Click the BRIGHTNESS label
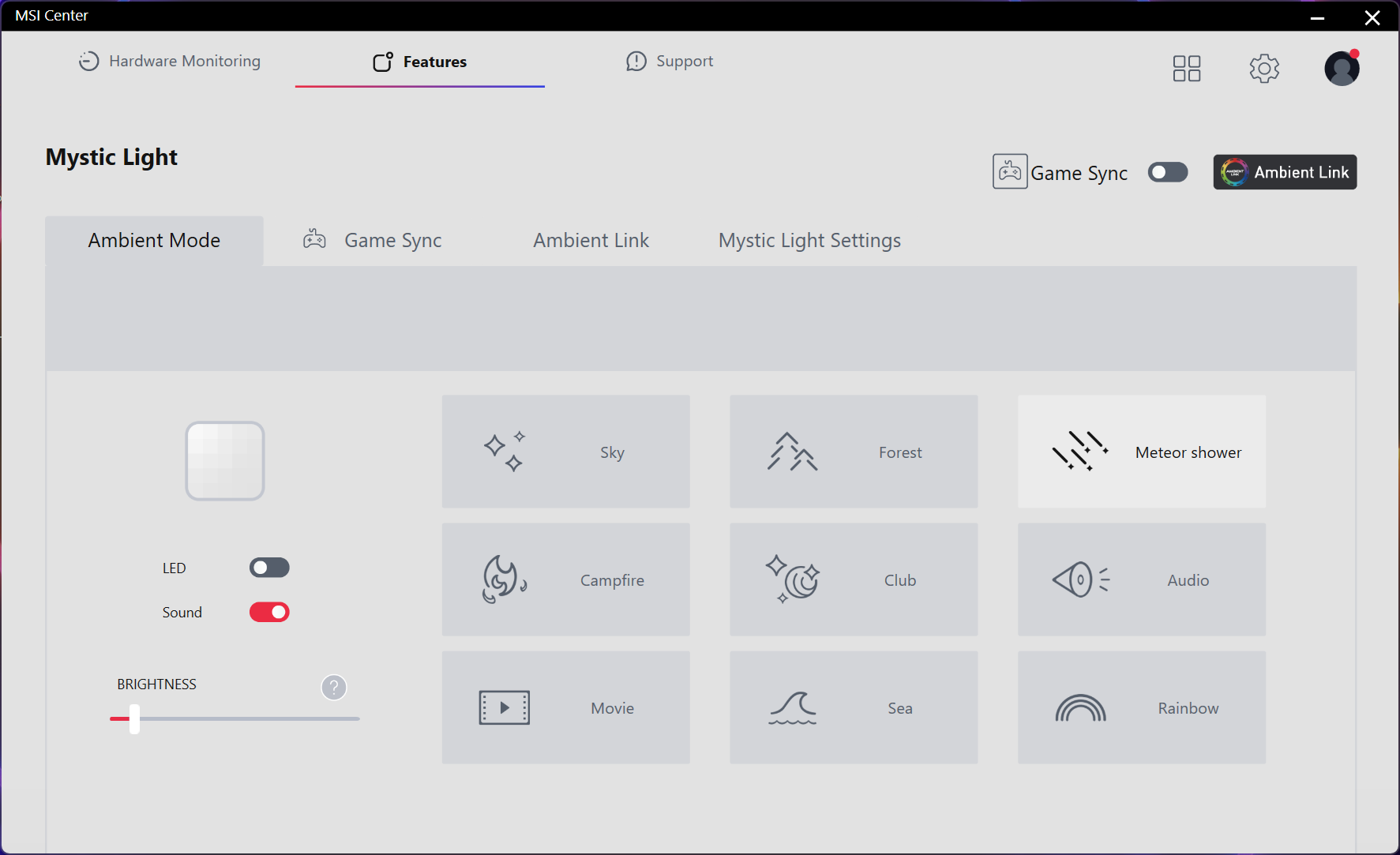This screenshot has height=855, width=1400. point(156,684)
